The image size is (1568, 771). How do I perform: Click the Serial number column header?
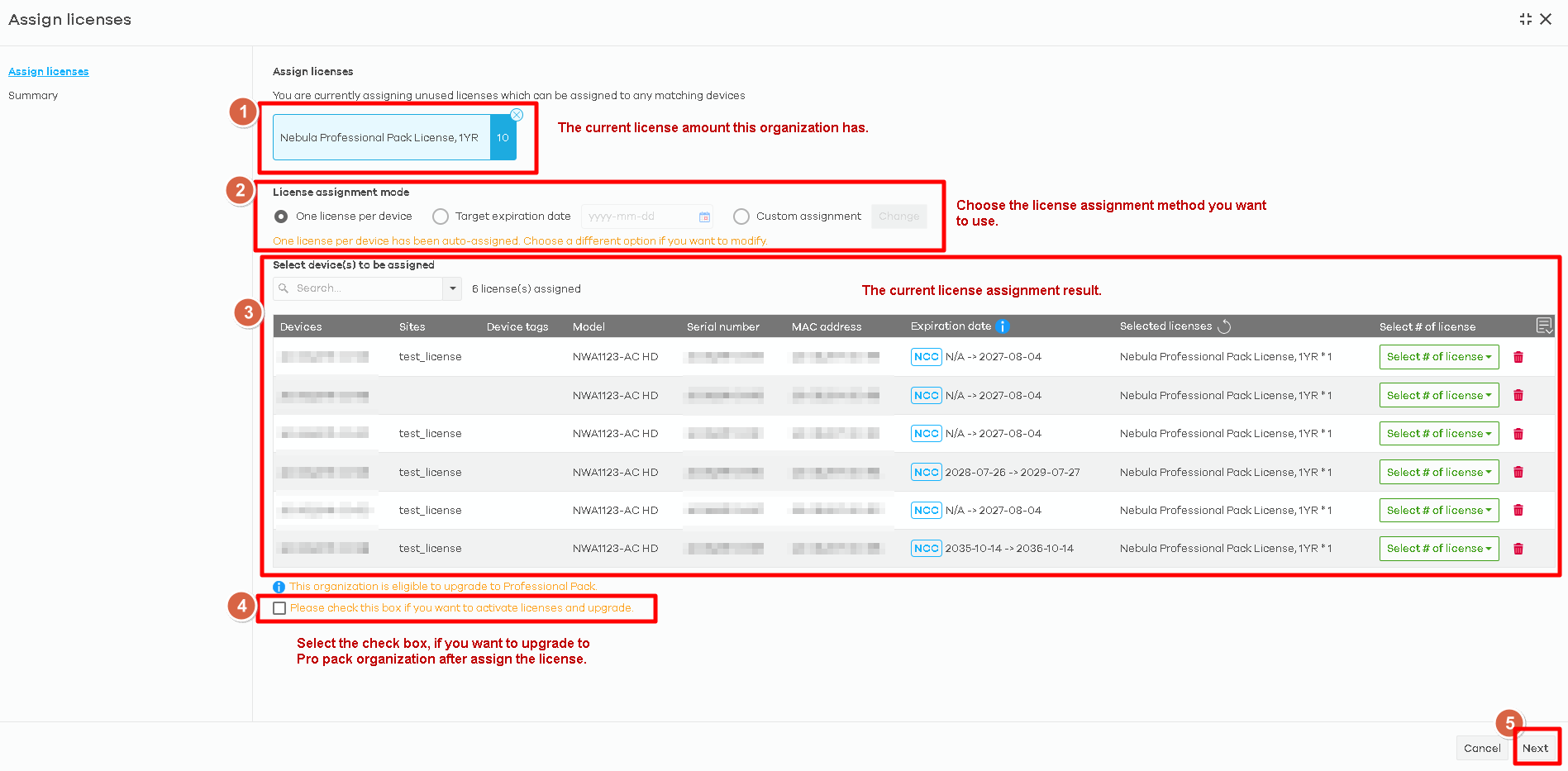[723, 326]
